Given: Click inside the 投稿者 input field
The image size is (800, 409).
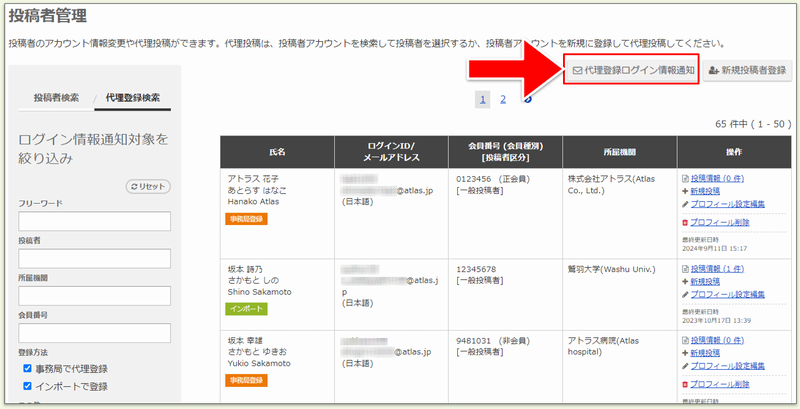Looking at the screenshot, I should 94,259.
